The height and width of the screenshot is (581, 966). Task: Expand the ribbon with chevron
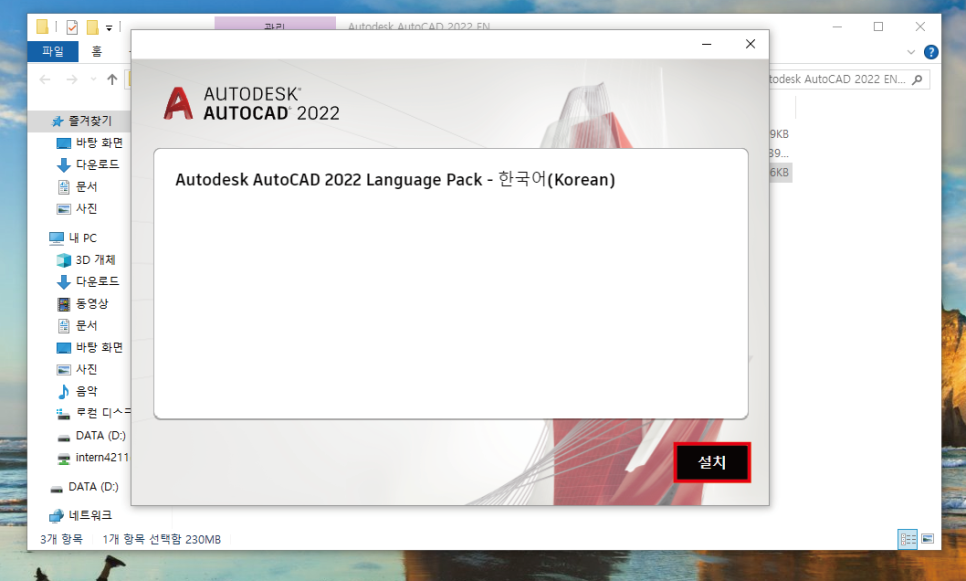[911, 52]
